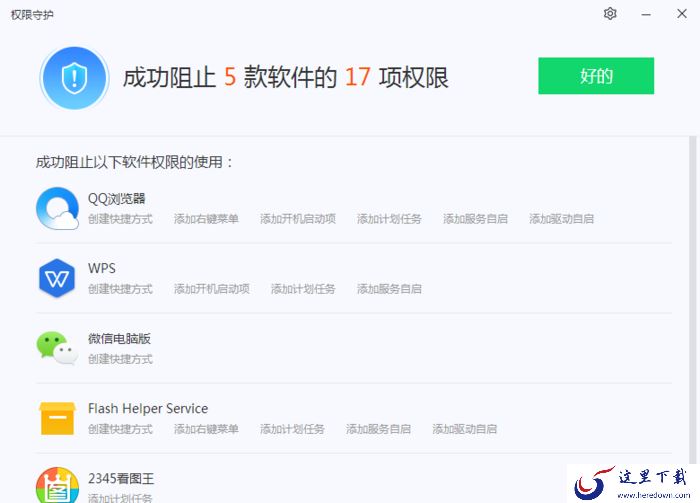The image size is (700, 503).
Task: Open settings via the gear icon
Action: point(610,14)
